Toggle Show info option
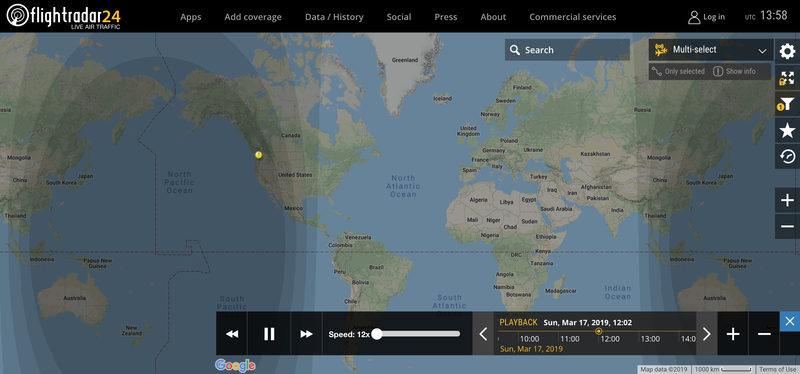The image size is (800, 374). (x=734, y=71)
